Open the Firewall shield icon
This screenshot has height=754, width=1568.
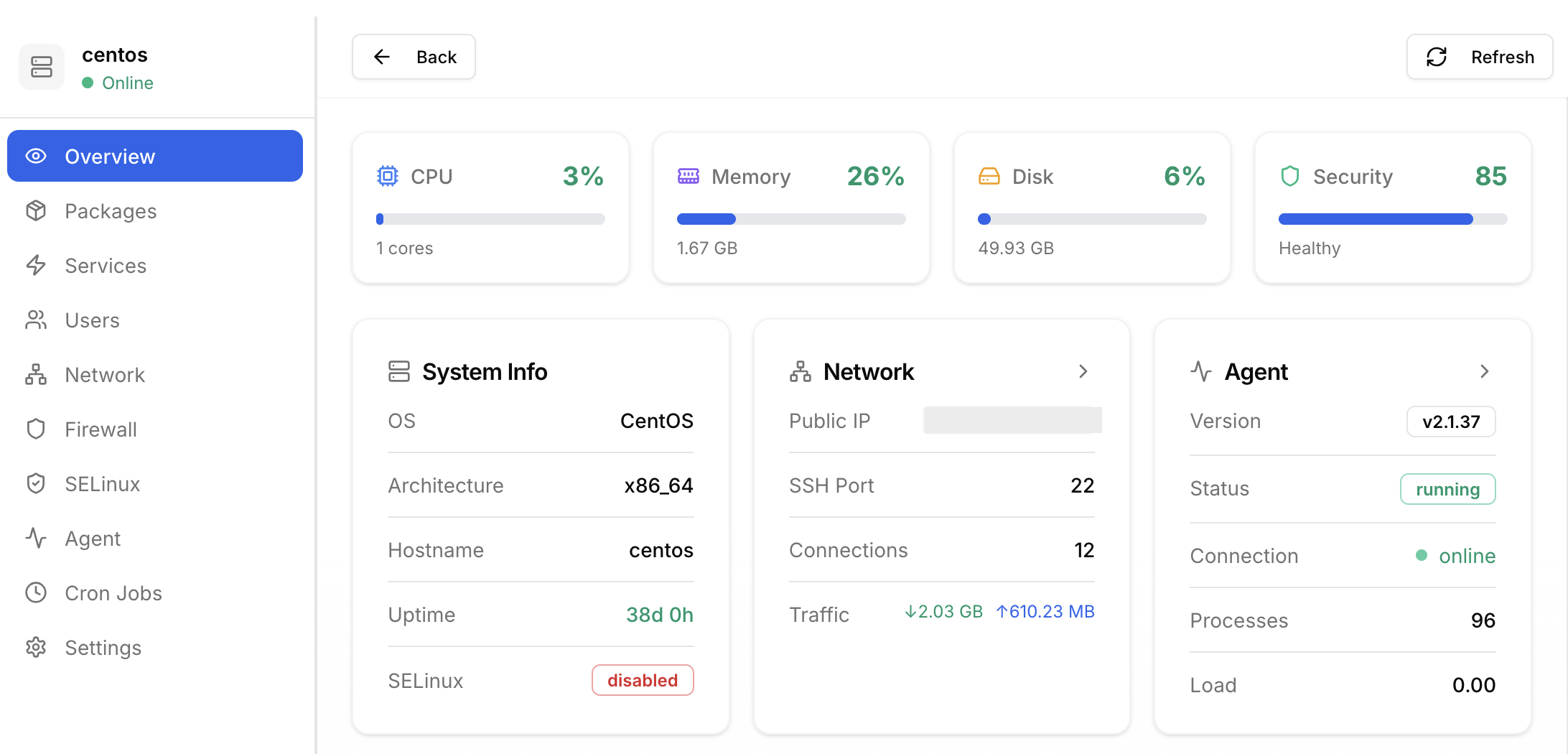coord(36,429)
